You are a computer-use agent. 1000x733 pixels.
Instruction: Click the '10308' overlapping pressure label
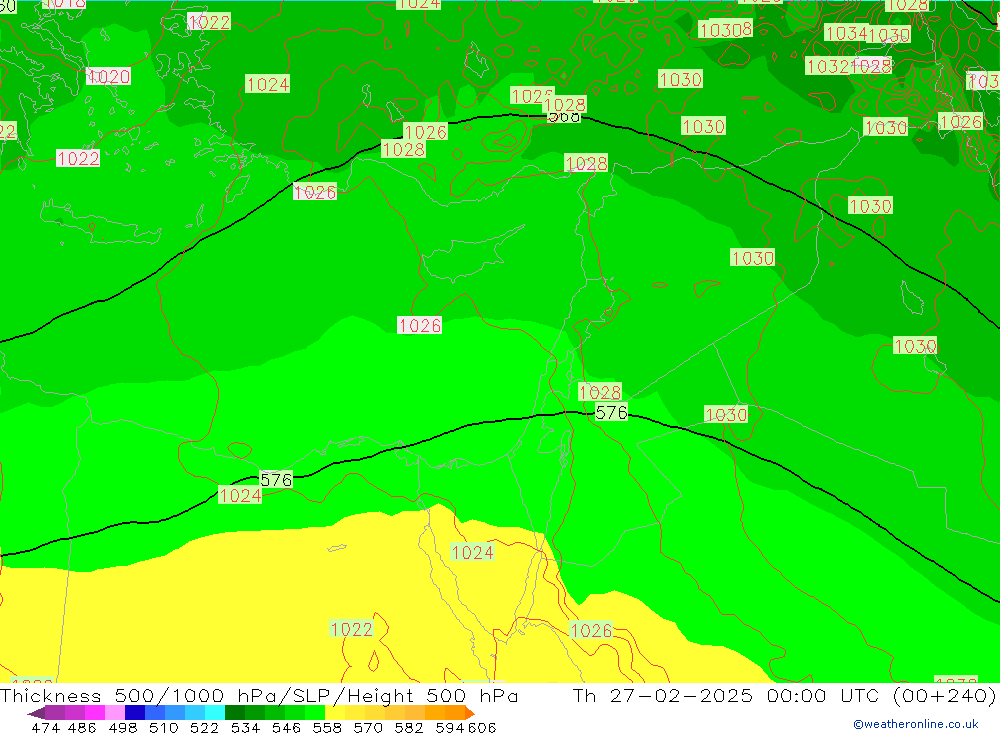(726, 29)
